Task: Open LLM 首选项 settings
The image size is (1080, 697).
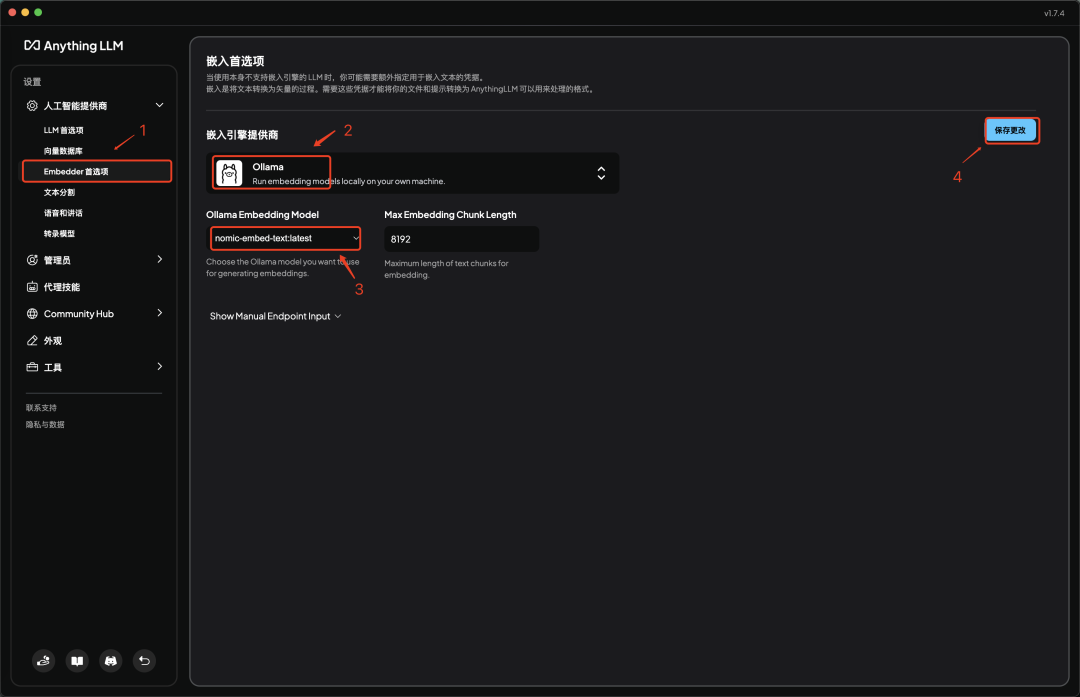Action: 63,130
